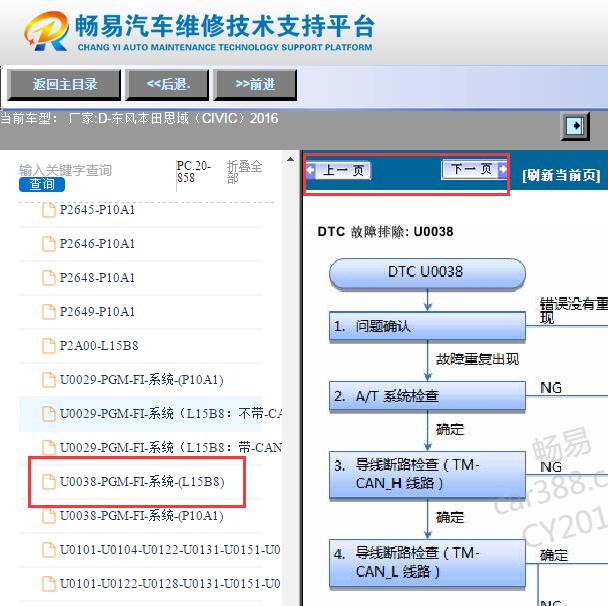Select U0038-PGM-FI-系统-(P10A1) entry

click(142, 516)
